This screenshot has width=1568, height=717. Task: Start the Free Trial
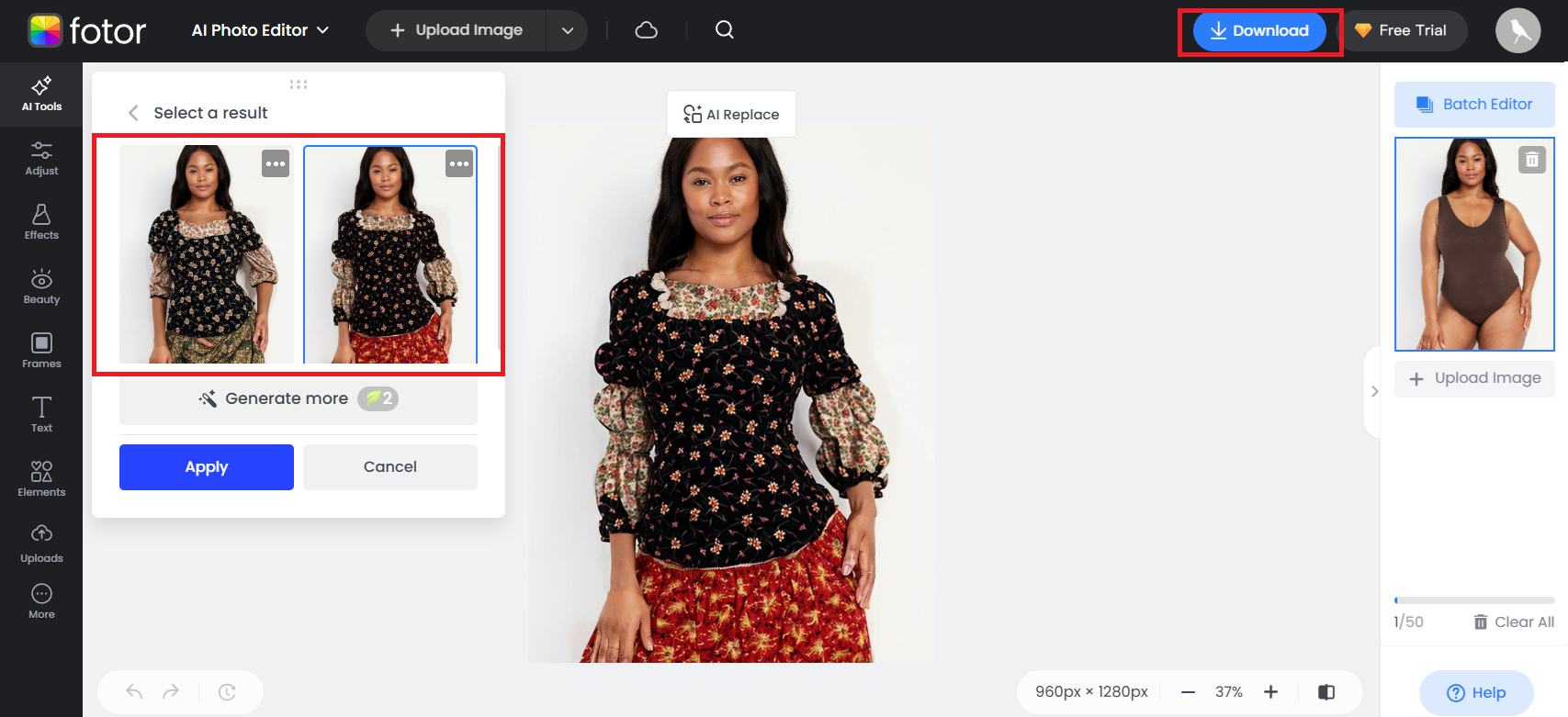1402,30
